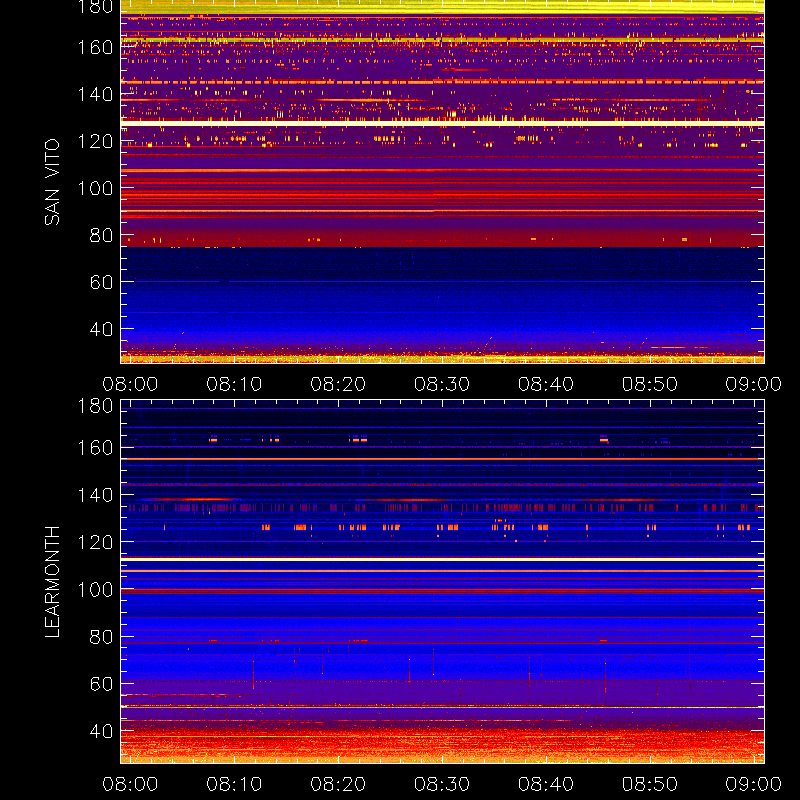Click bright white band near 127 MHz in San Vito
This screenshot has width=800, height=800.
(x=442, y=123)
